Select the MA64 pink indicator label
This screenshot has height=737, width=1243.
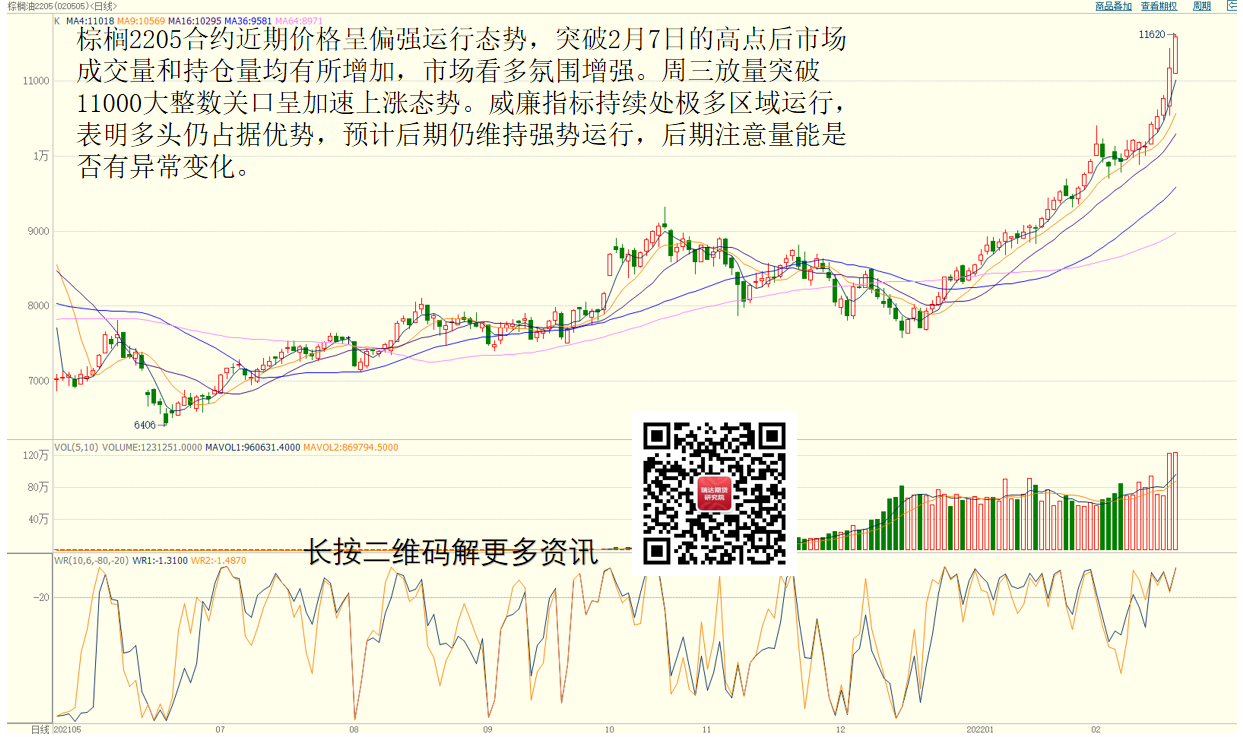pyautogui.click(x=301, y=20)
